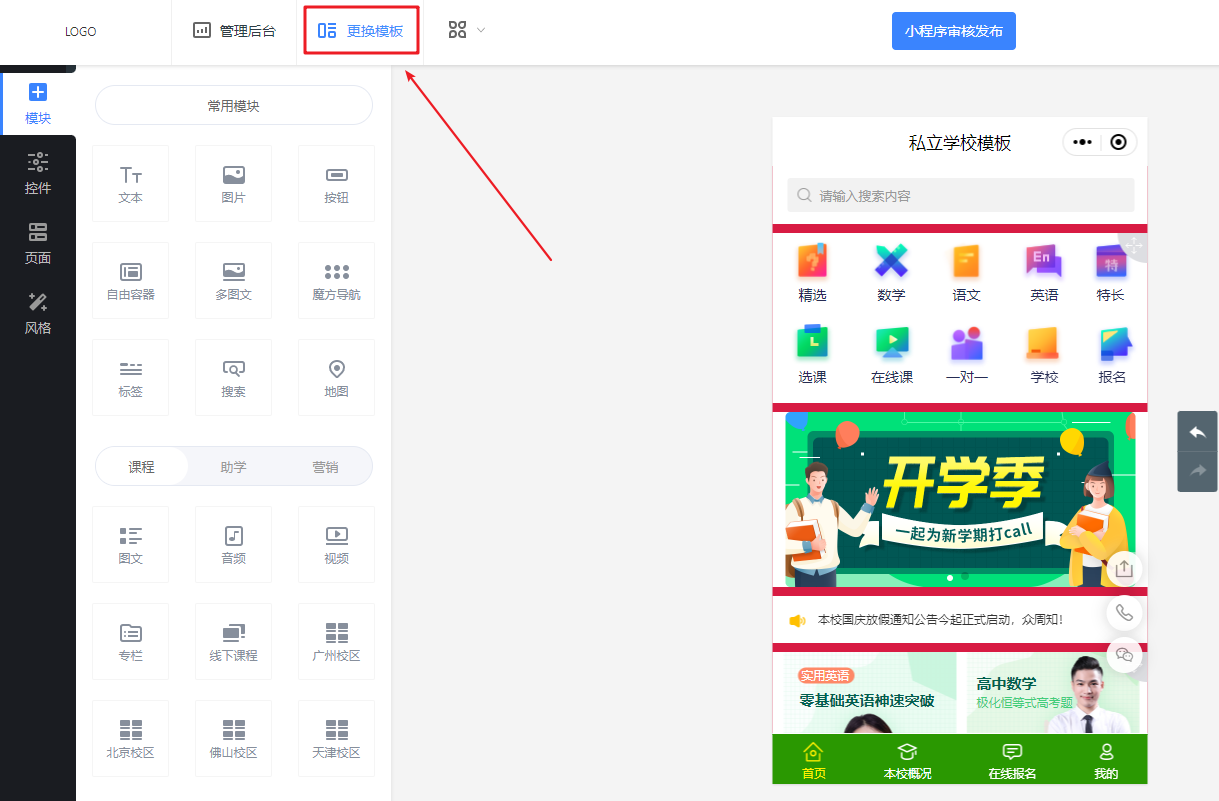This screenshot has height=801, width=1219.
Task: Click 更换模板 to change template
Action: (361, 31)
